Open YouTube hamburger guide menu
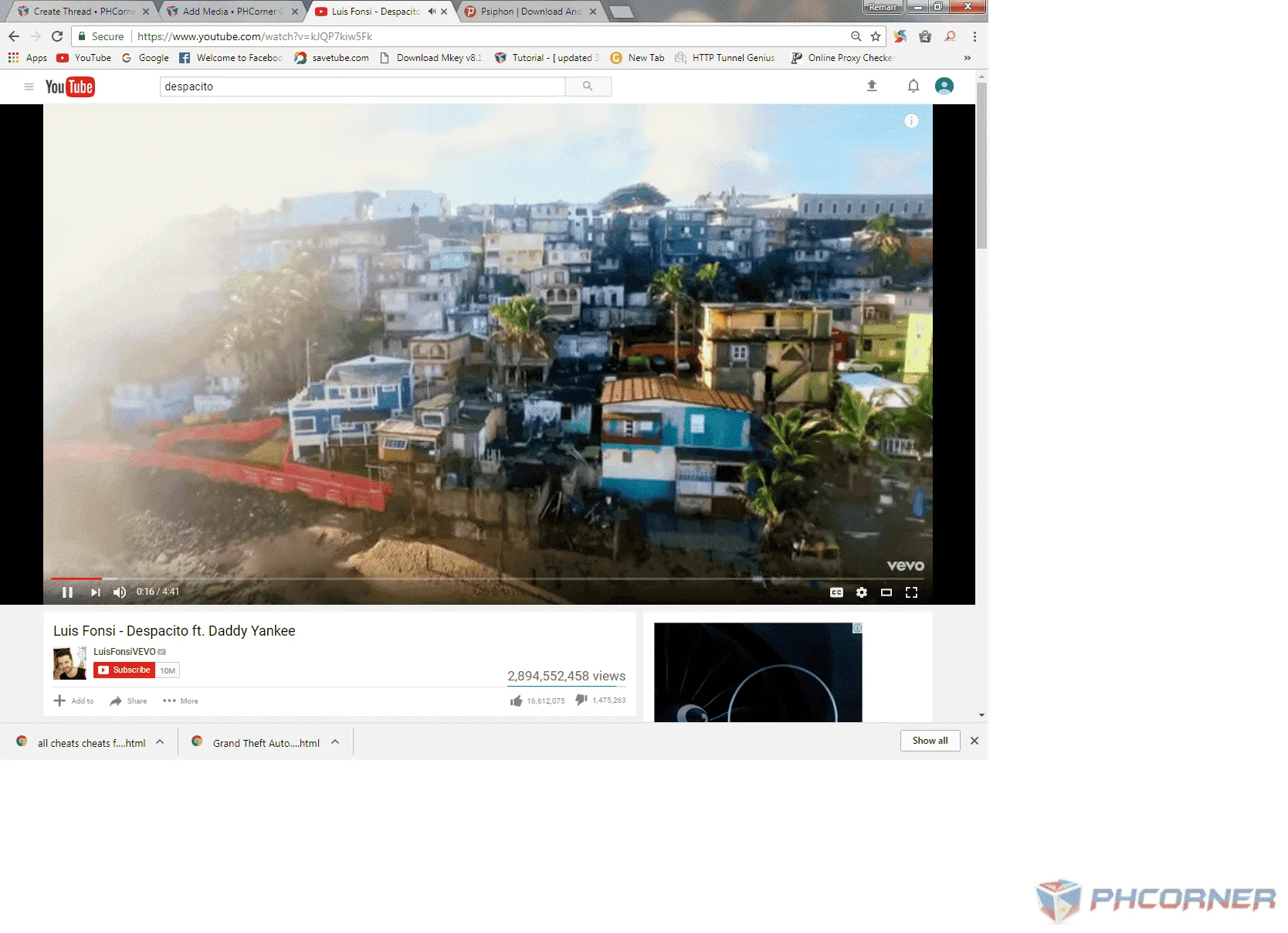Screen dimensions: 1288x933 pos(29,87)
